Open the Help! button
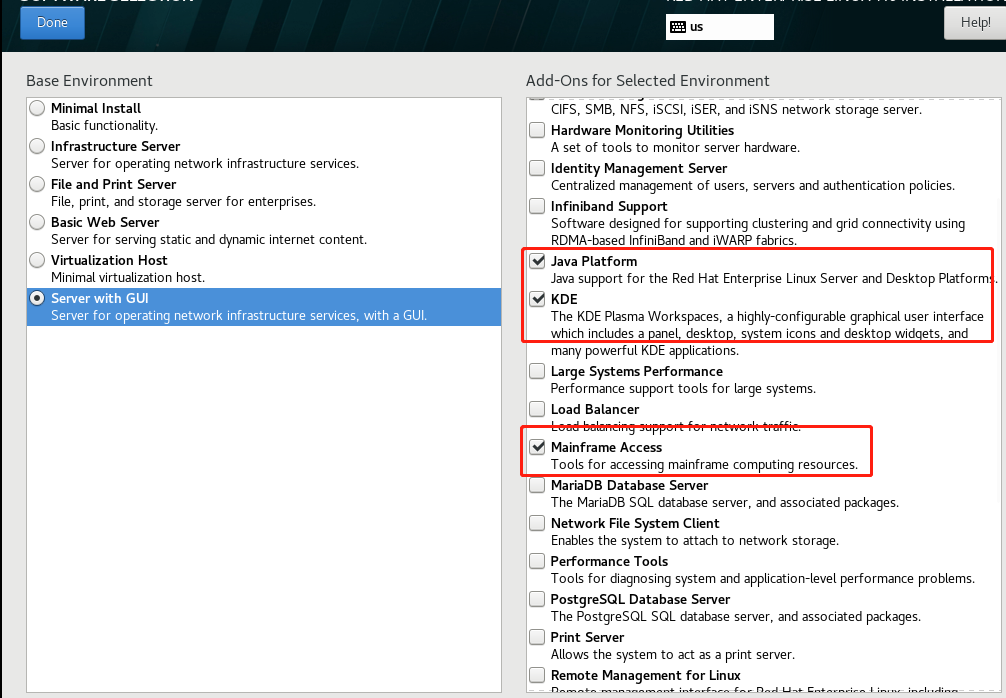Screen dimensions: 1006x698 [975, 22]
